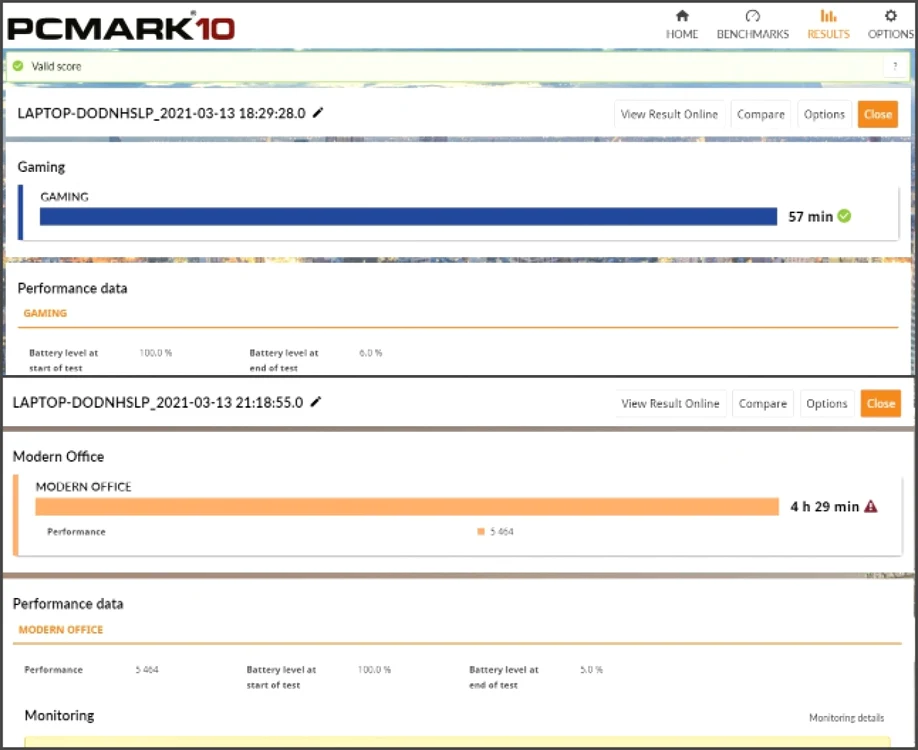This screenshot has height=750, width=918.
Task: Open the HOME navigation tab
Action: (x=682, y=25)
